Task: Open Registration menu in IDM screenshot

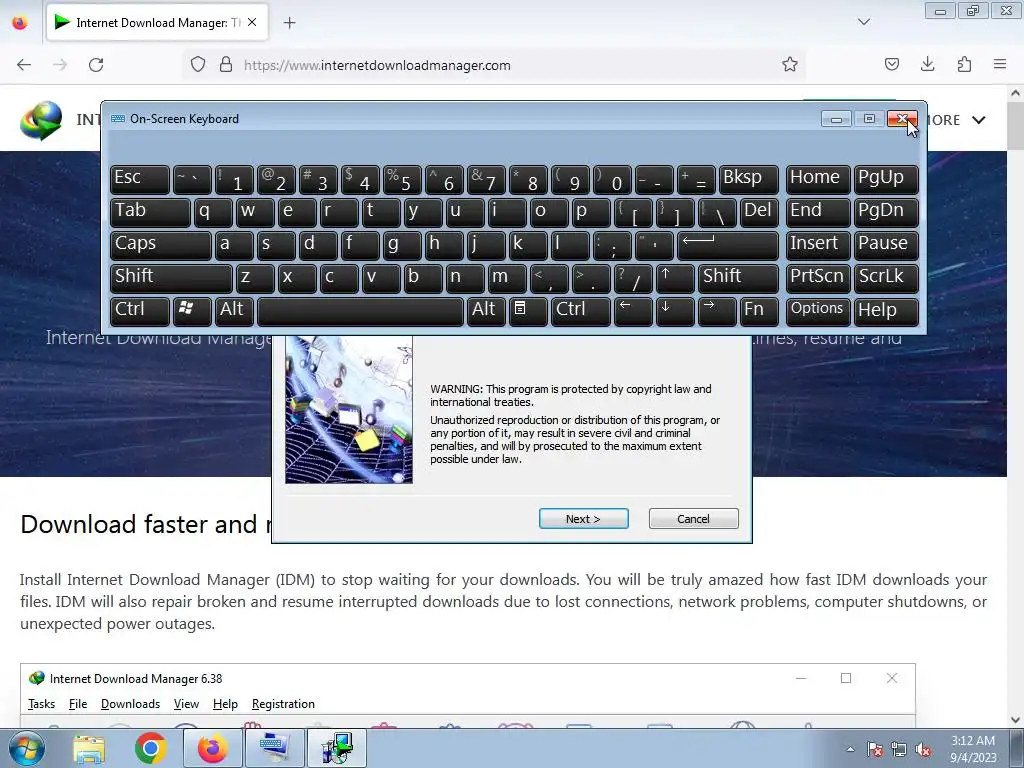Action: pyautogui.click(x=283, y=704)
